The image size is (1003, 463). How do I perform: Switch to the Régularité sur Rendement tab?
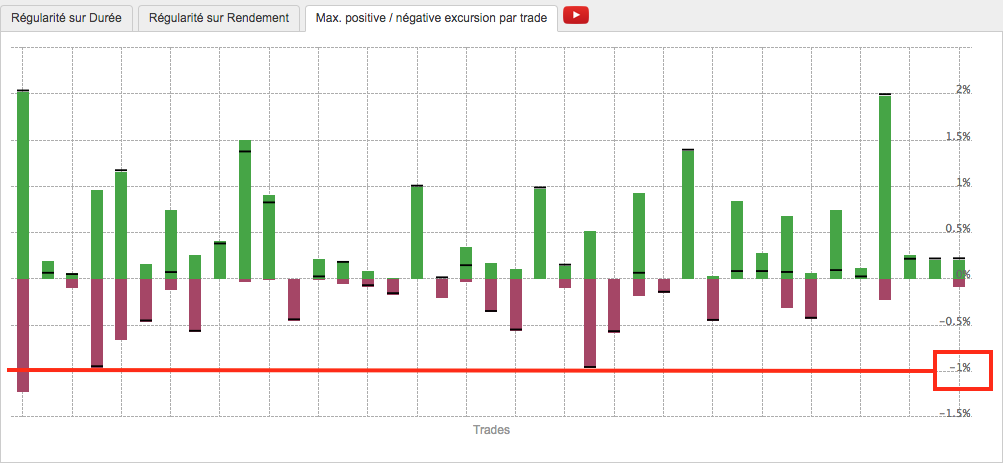coord(219,18)
